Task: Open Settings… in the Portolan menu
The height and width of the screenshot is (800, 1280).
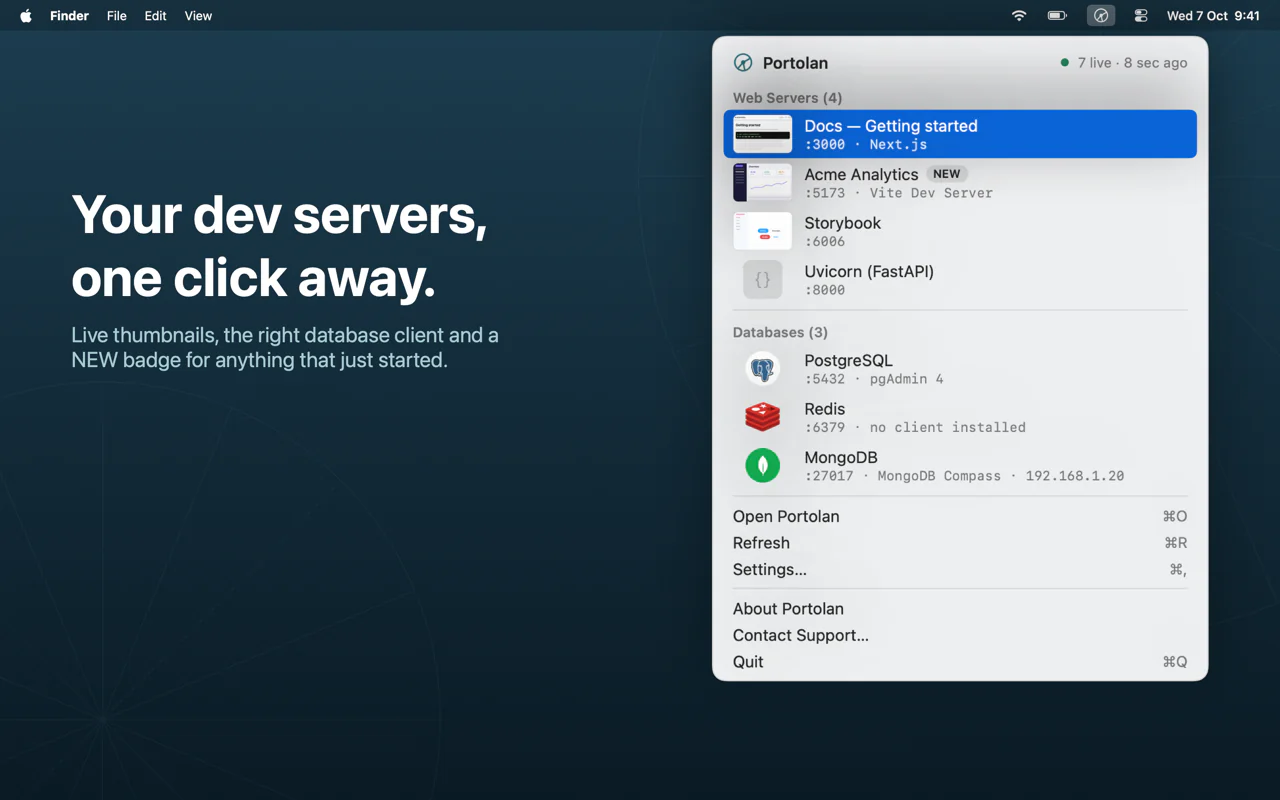Action: tap(960, 570)
